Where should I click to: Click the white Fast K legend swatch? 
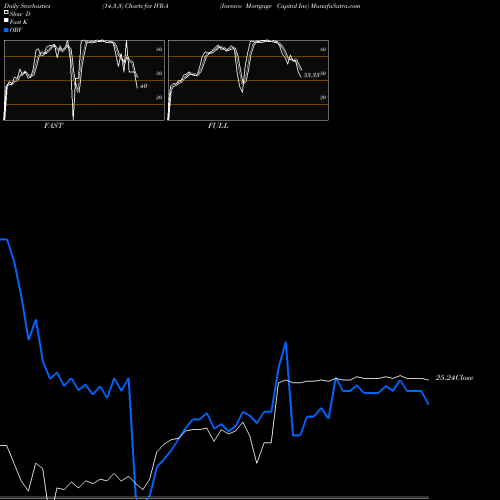6,20
